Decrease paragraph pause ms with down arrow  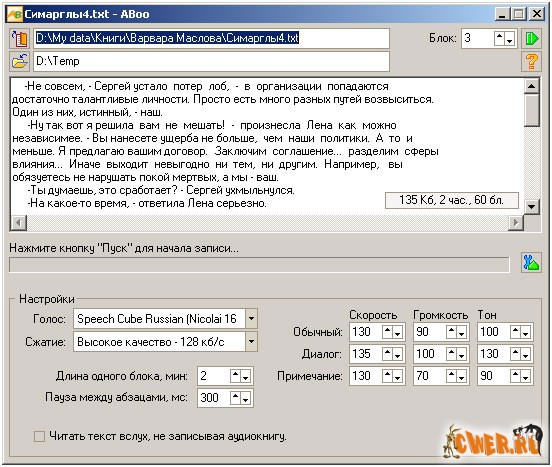(246, 398)
